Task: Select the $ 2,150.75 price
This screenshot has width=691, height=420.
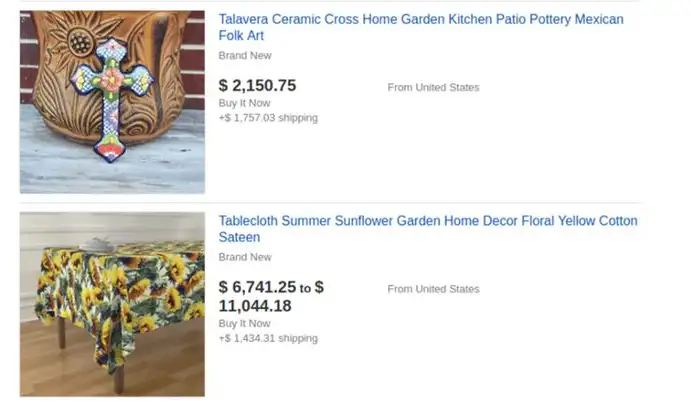Action: coord(257,85)
